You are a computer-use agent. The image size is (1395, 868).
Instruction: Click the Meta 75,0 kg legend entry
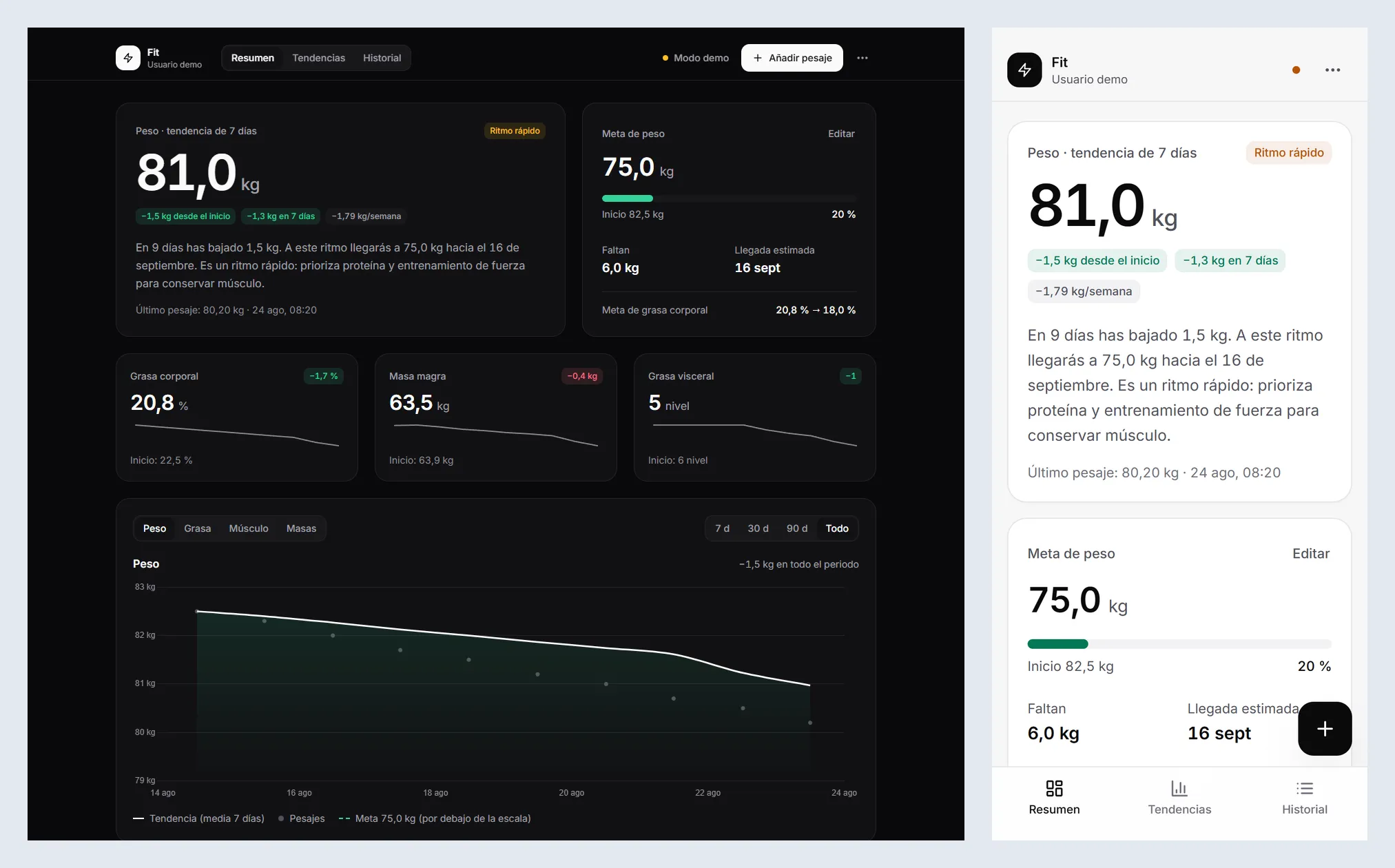(x=435, y=818)
